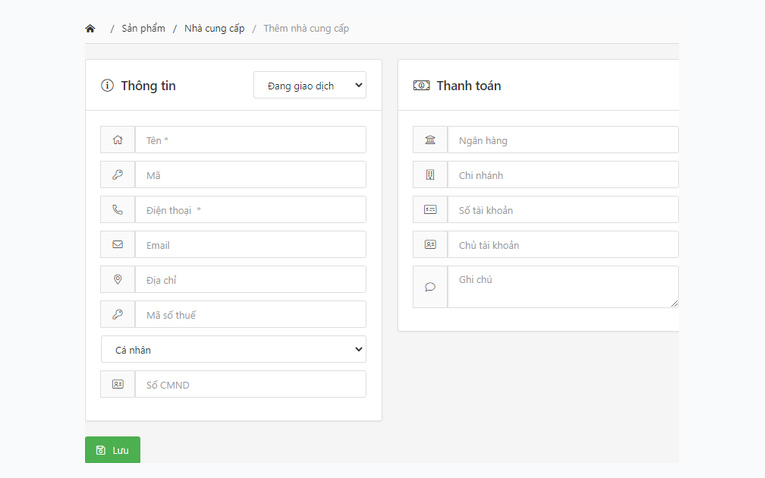Focus the Số tài khoản input field

pos(563,210)
